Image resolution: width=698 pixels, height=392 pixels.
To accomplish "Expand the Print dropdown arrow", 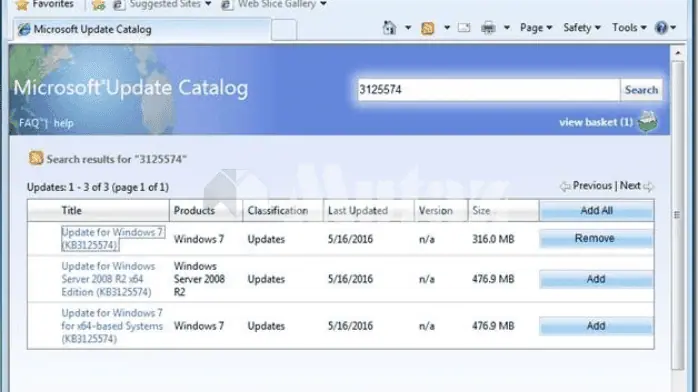I will (x=507, y=28).
